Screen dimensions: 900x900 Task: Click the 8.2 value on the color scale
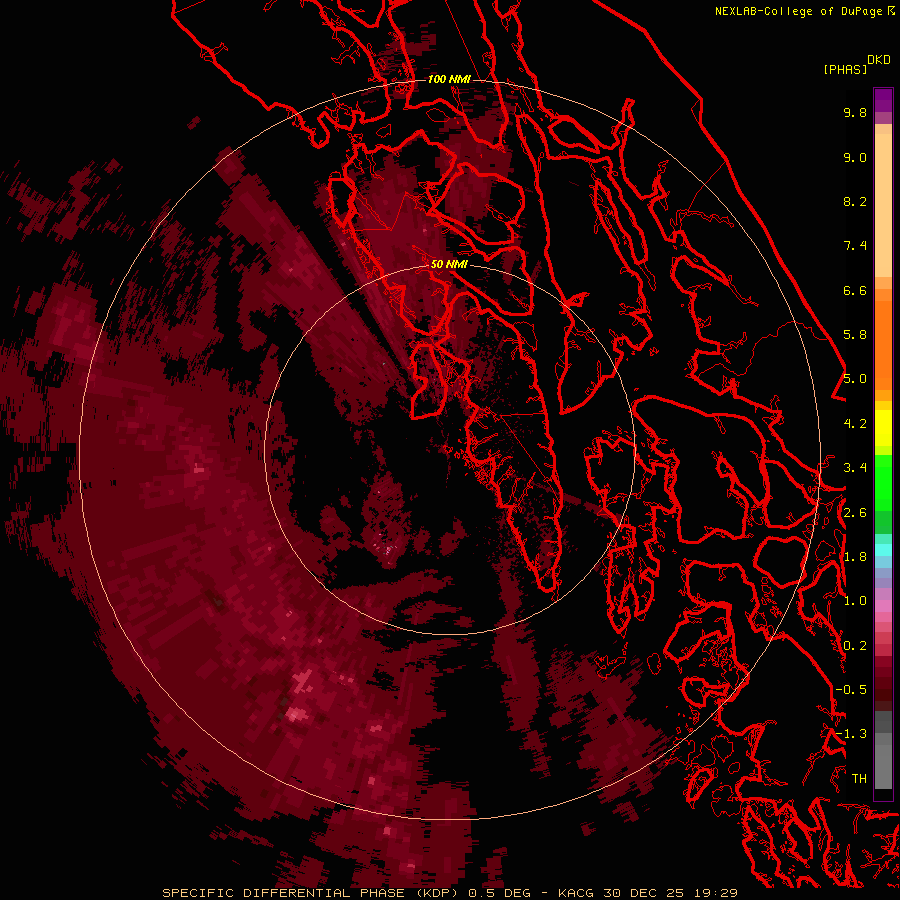coord(855,201)
